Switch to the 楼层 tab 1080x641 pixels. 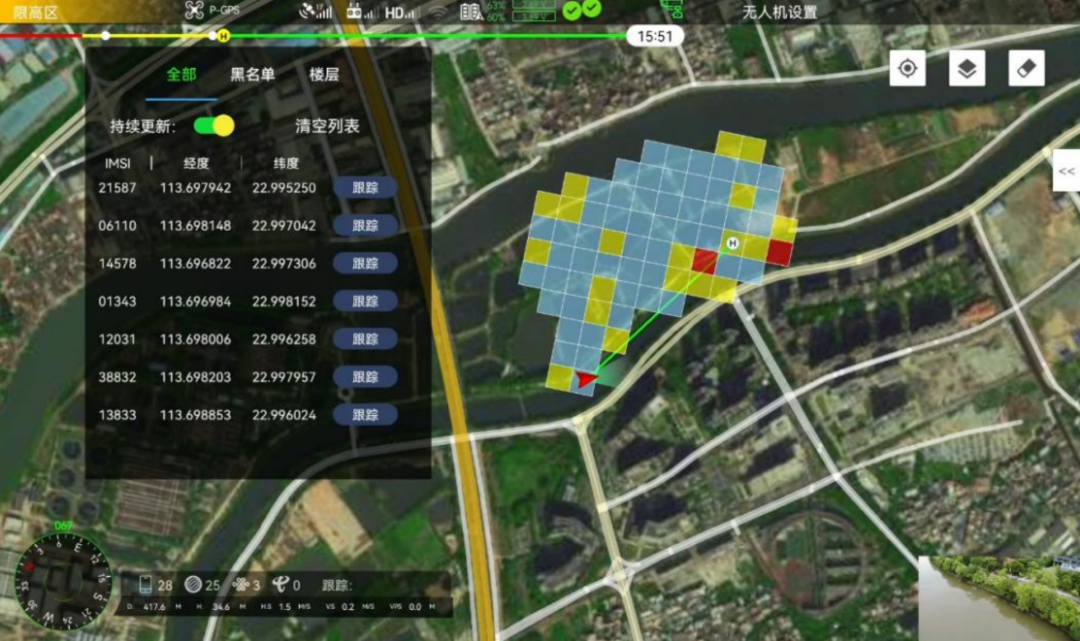(x=324, y=74)
